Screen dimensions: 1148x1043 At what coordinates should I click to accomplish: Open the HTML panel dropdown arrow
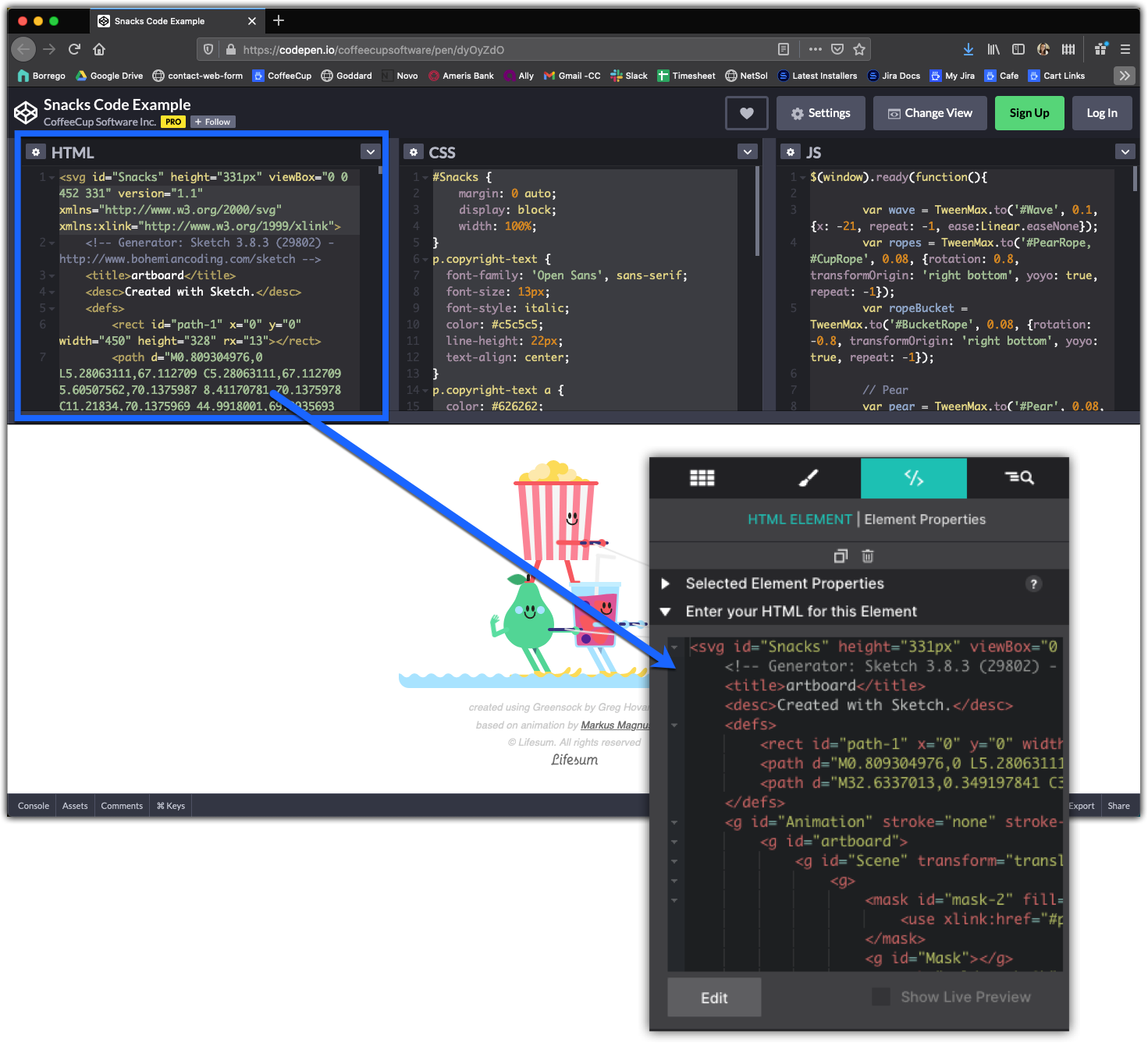[371, 152]
